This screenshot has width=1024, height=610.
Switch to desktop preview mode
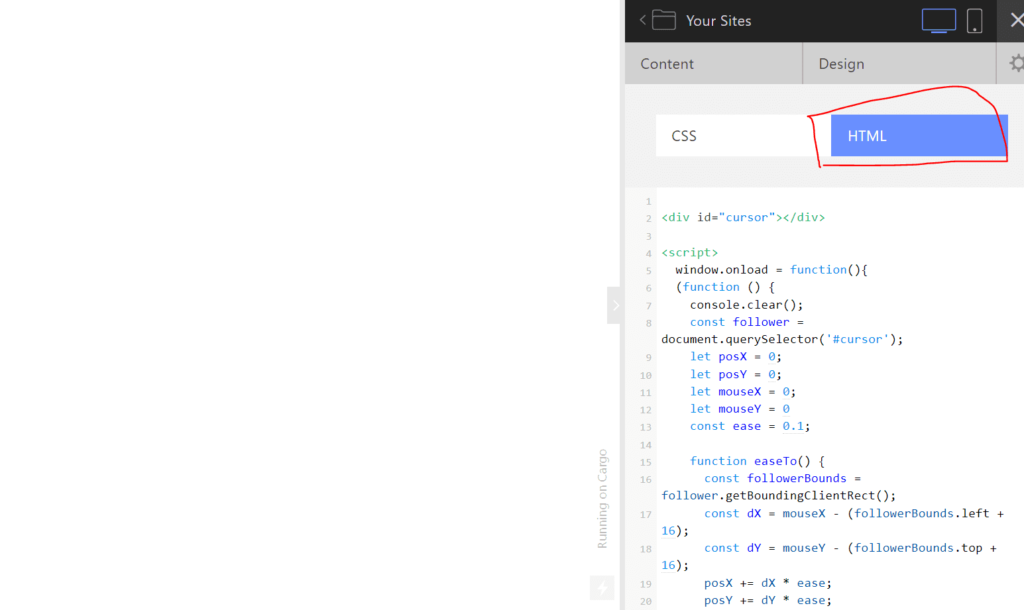[938, 21]
